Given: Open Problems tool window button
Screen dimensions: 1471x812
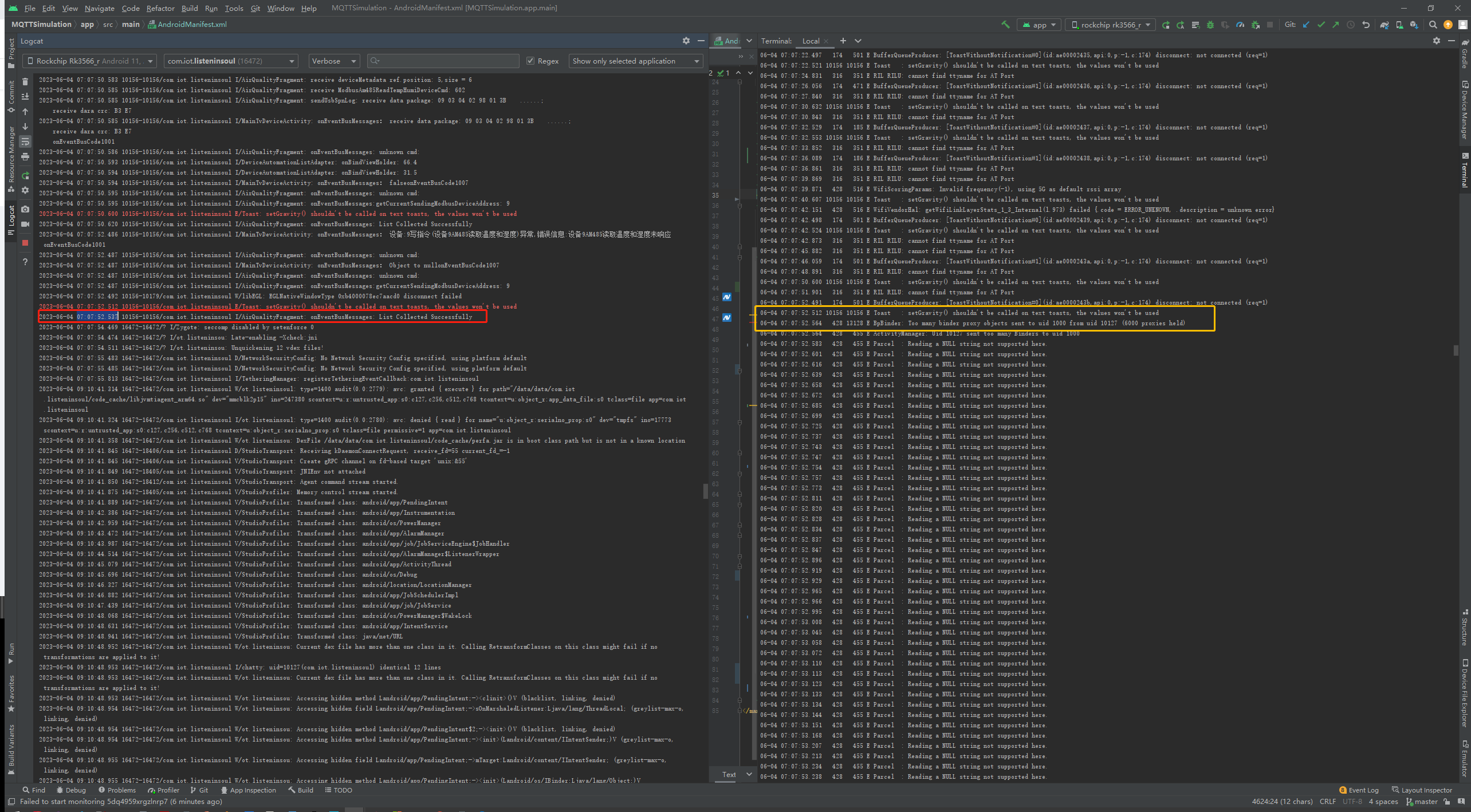Looking at the screenshot, I should point(117,790).
